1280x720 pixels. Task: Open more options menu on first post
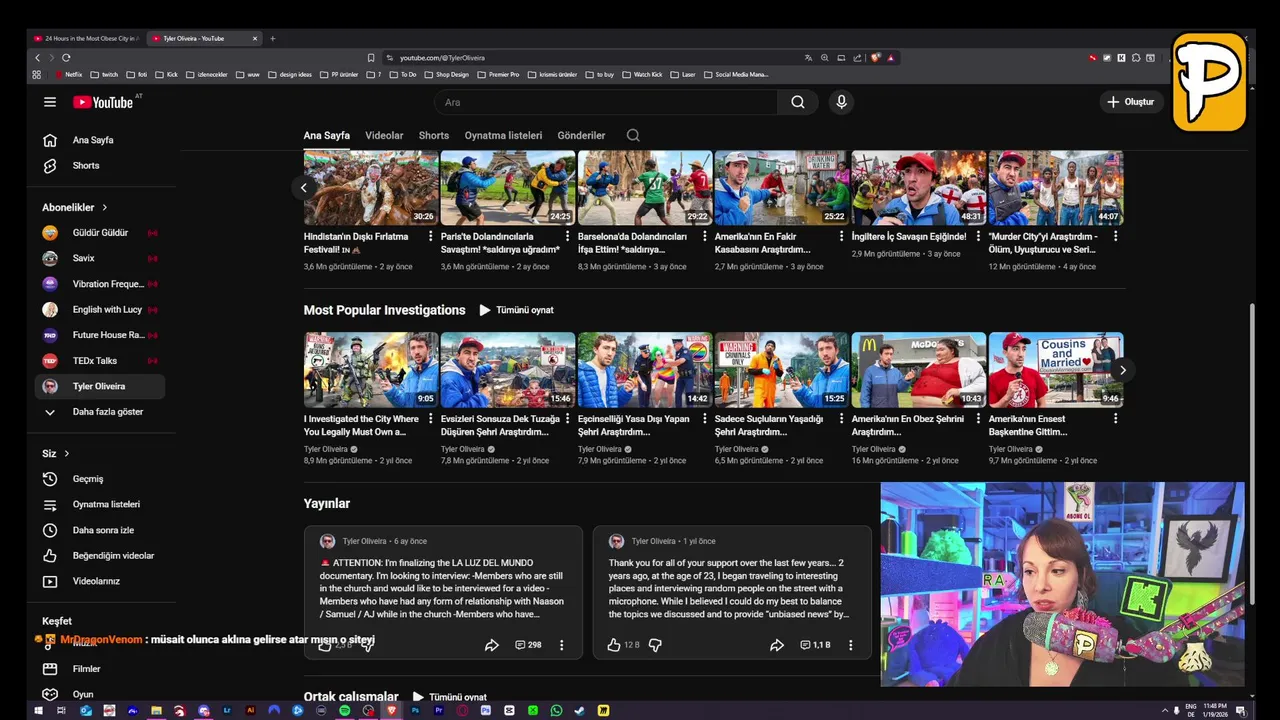click(561, 645)
